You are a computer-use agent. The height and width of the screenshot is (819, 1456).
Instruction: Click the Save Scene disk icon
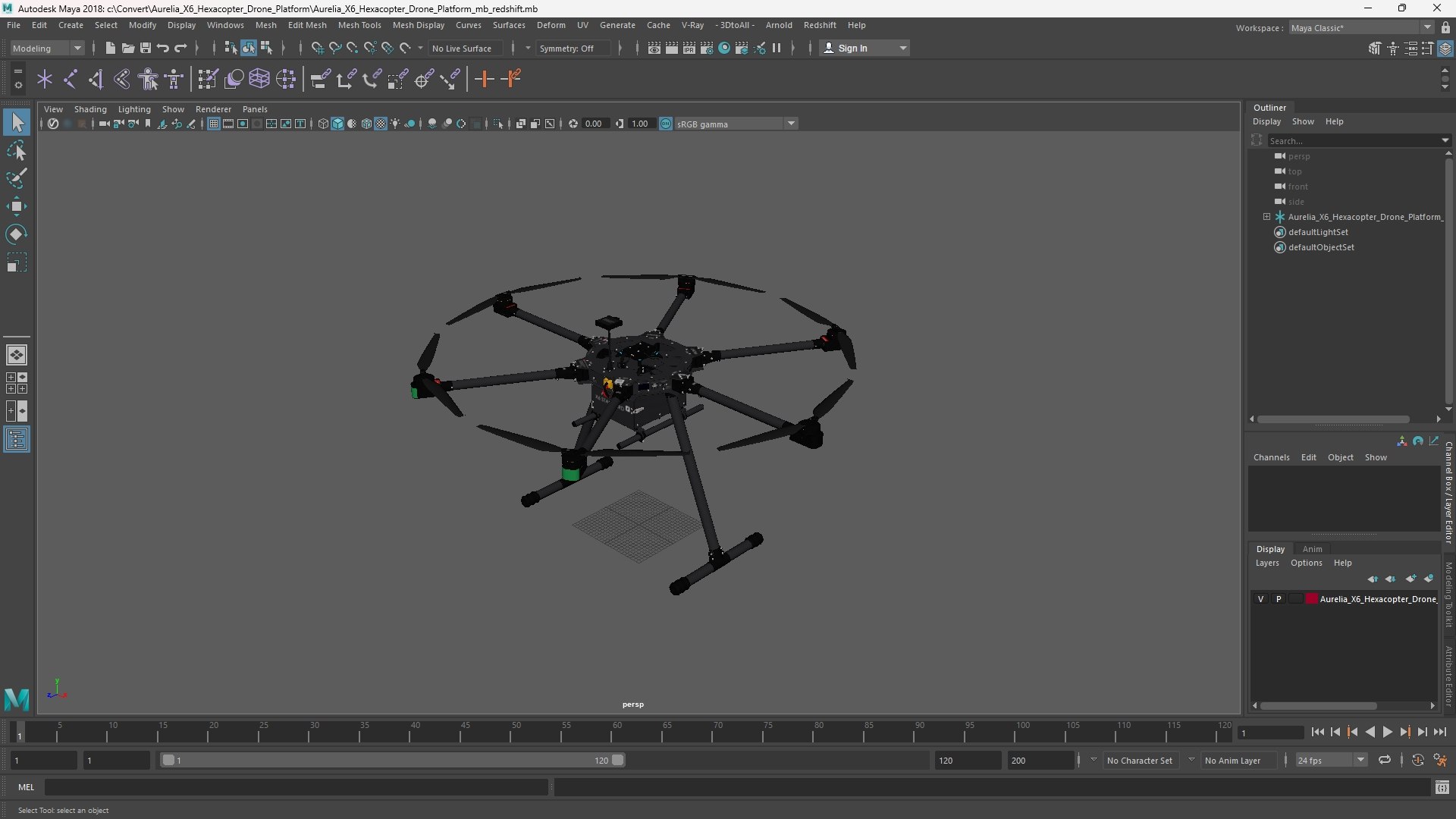click(145, 48)
